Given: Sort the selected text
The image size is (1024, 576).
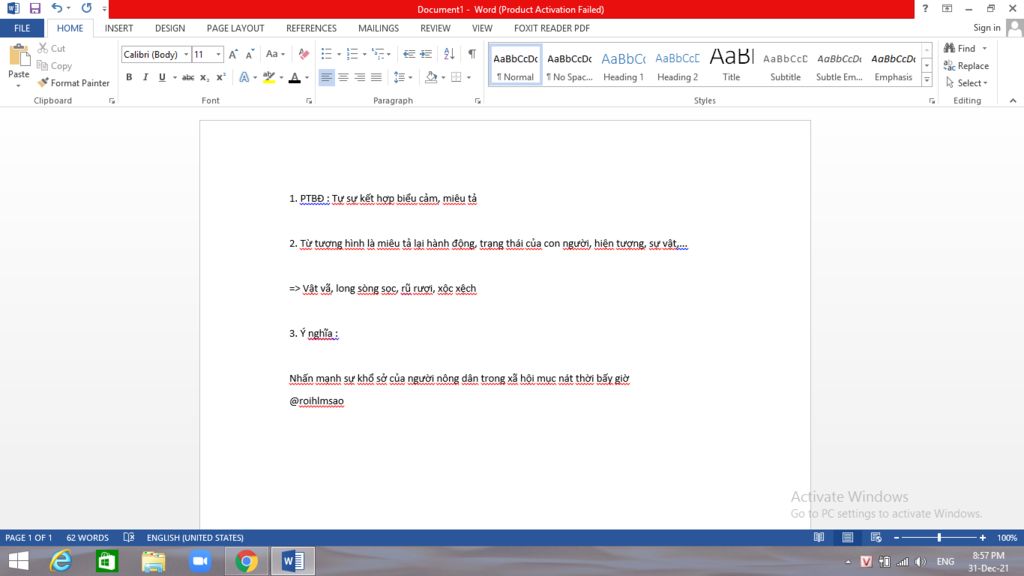Looking at the screenshot, I should click(x=449, y=54).
